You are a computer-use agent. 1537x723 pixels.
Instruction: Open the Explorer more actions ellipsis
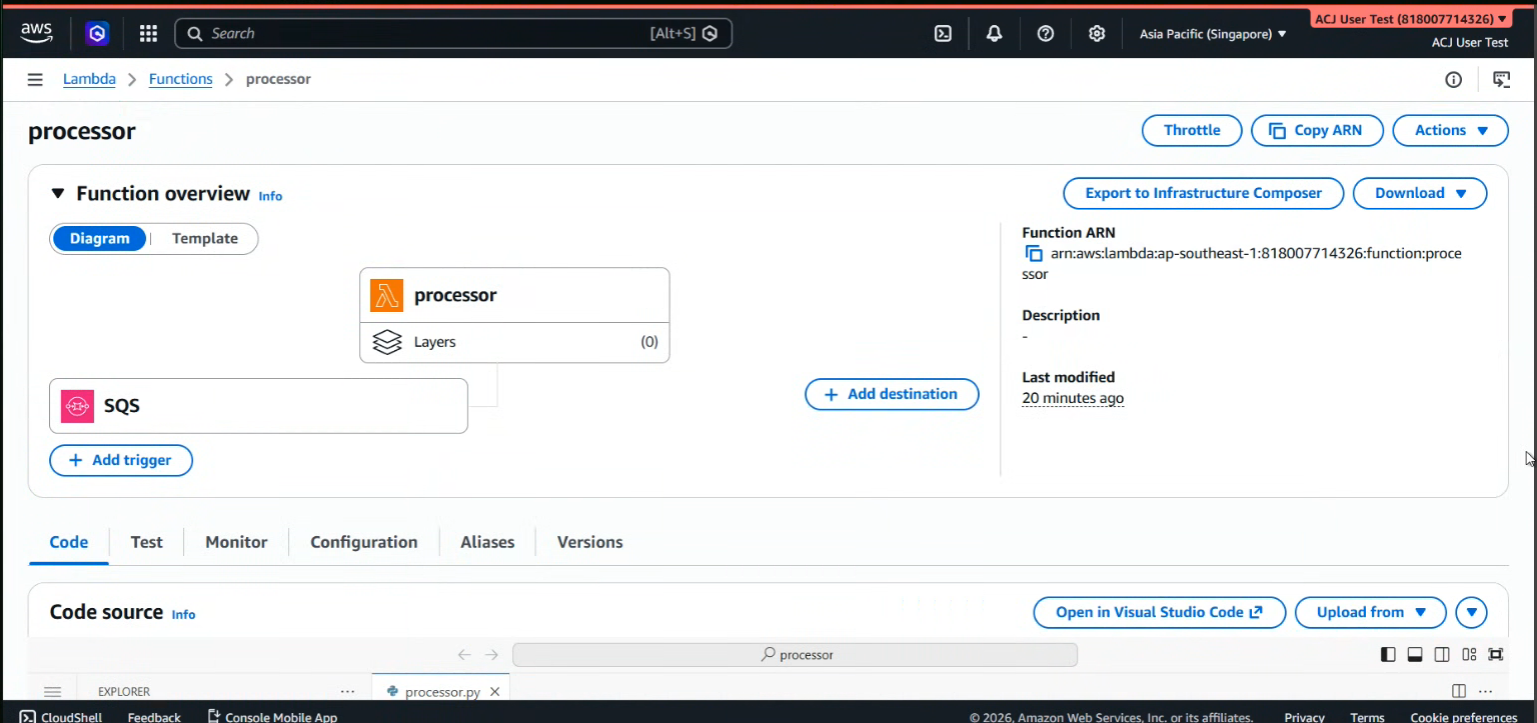[347, 692]
